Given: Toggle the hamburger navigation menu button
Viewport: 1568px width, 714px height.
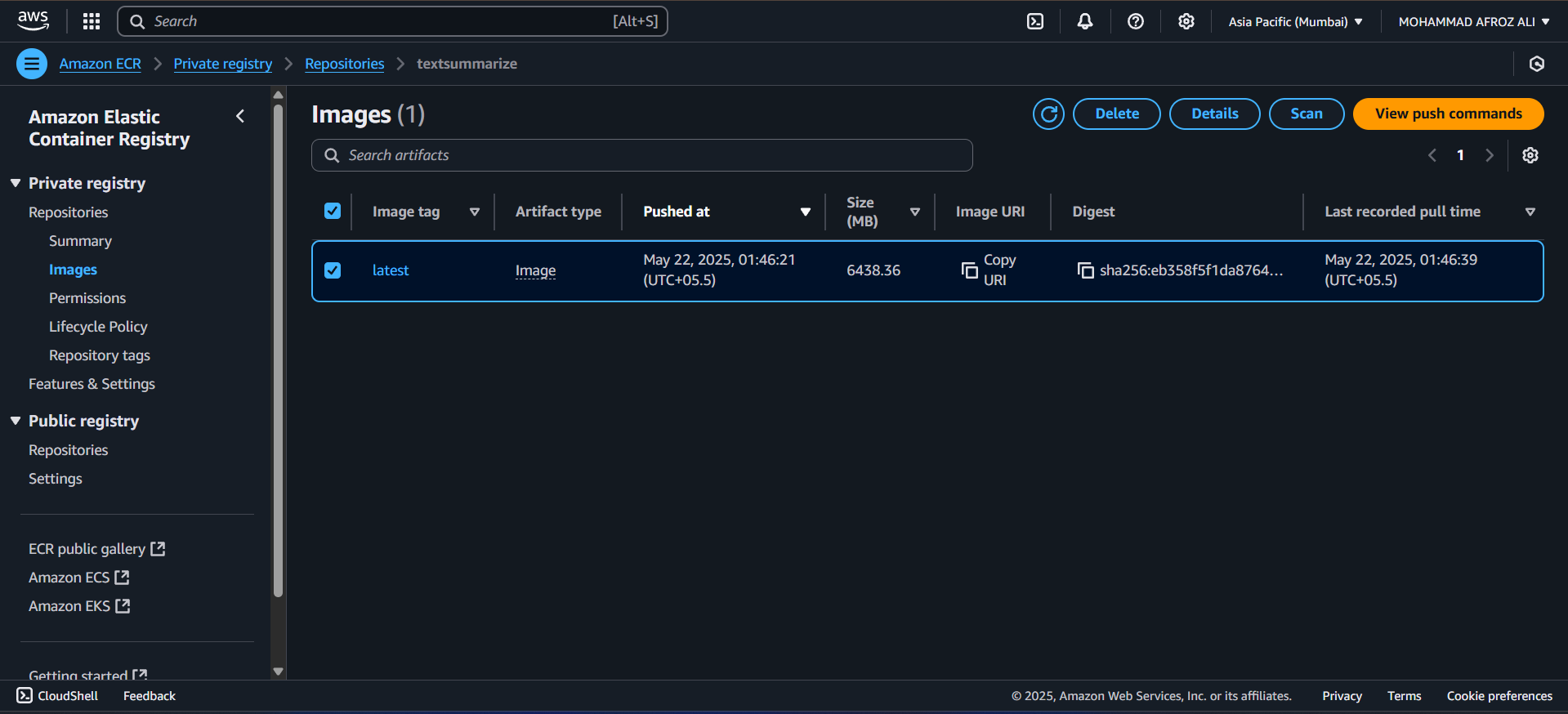Looking at the screenshot, I should 32,64.
